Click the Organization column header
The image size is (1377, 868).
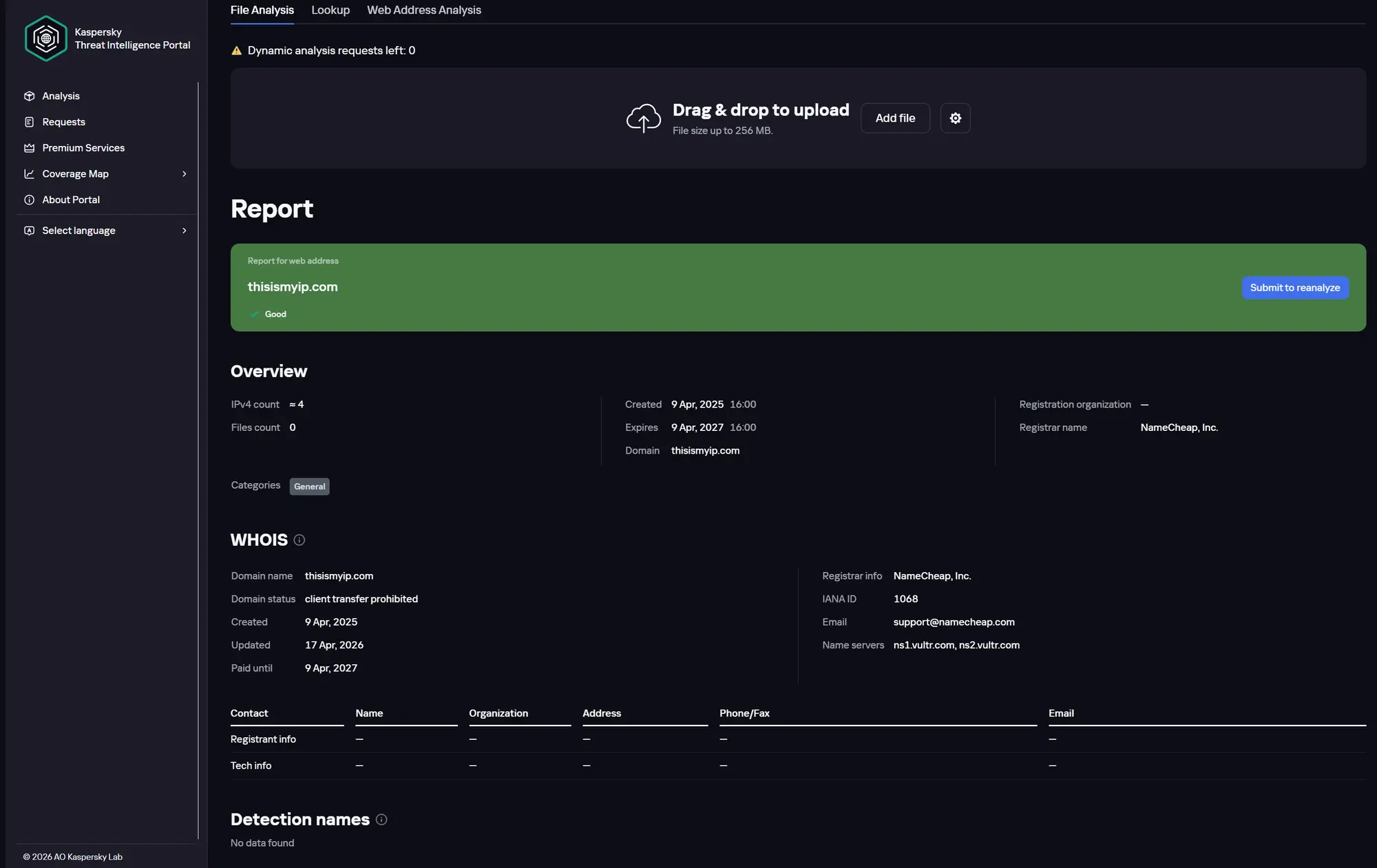pyautogui.click(x=498, y=714)
